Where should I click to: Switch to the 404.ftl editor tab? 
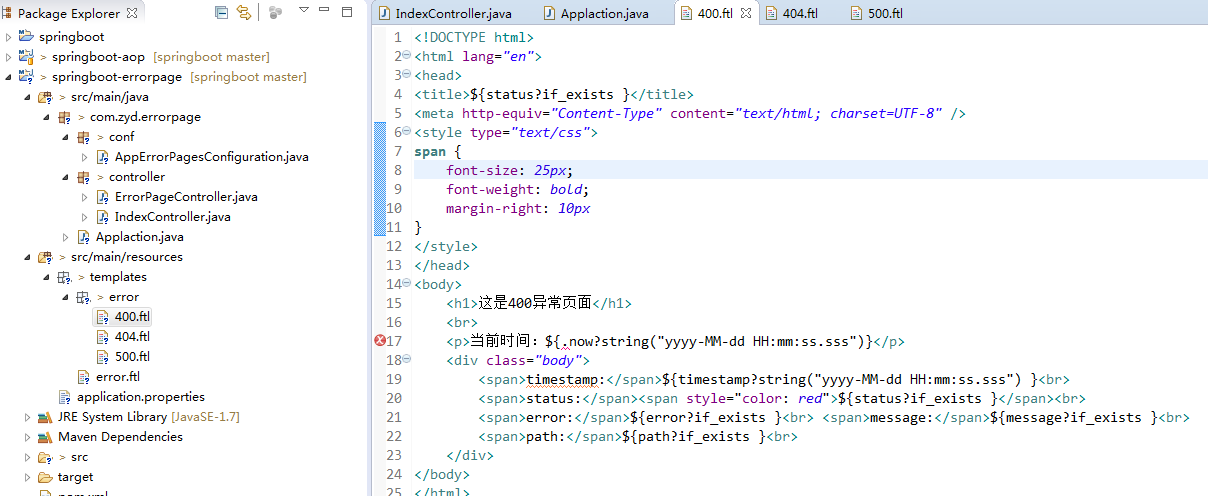(791, 14)
